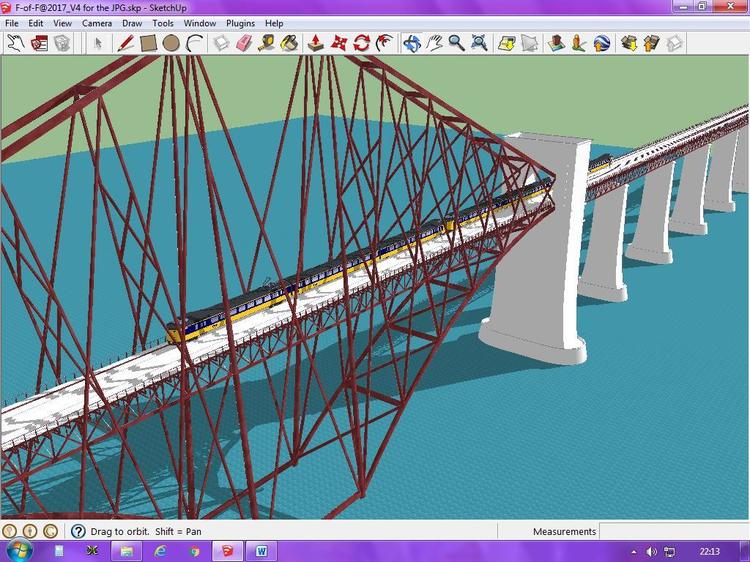Open the Plugins menu

(240, 23)
